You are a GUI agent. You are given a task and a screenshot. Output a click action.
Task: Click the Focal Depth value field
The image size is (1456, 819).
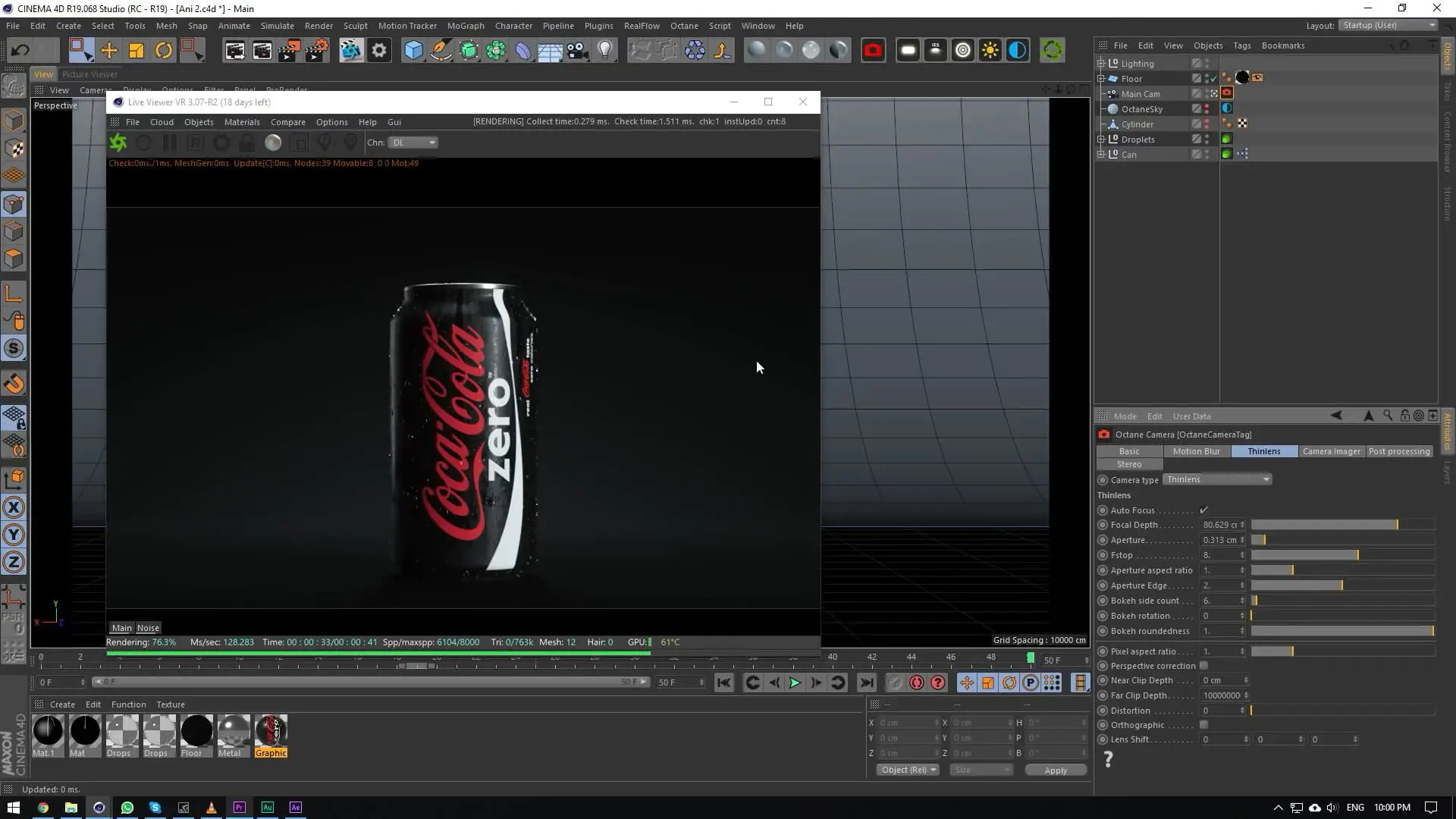coord(1222,525)
